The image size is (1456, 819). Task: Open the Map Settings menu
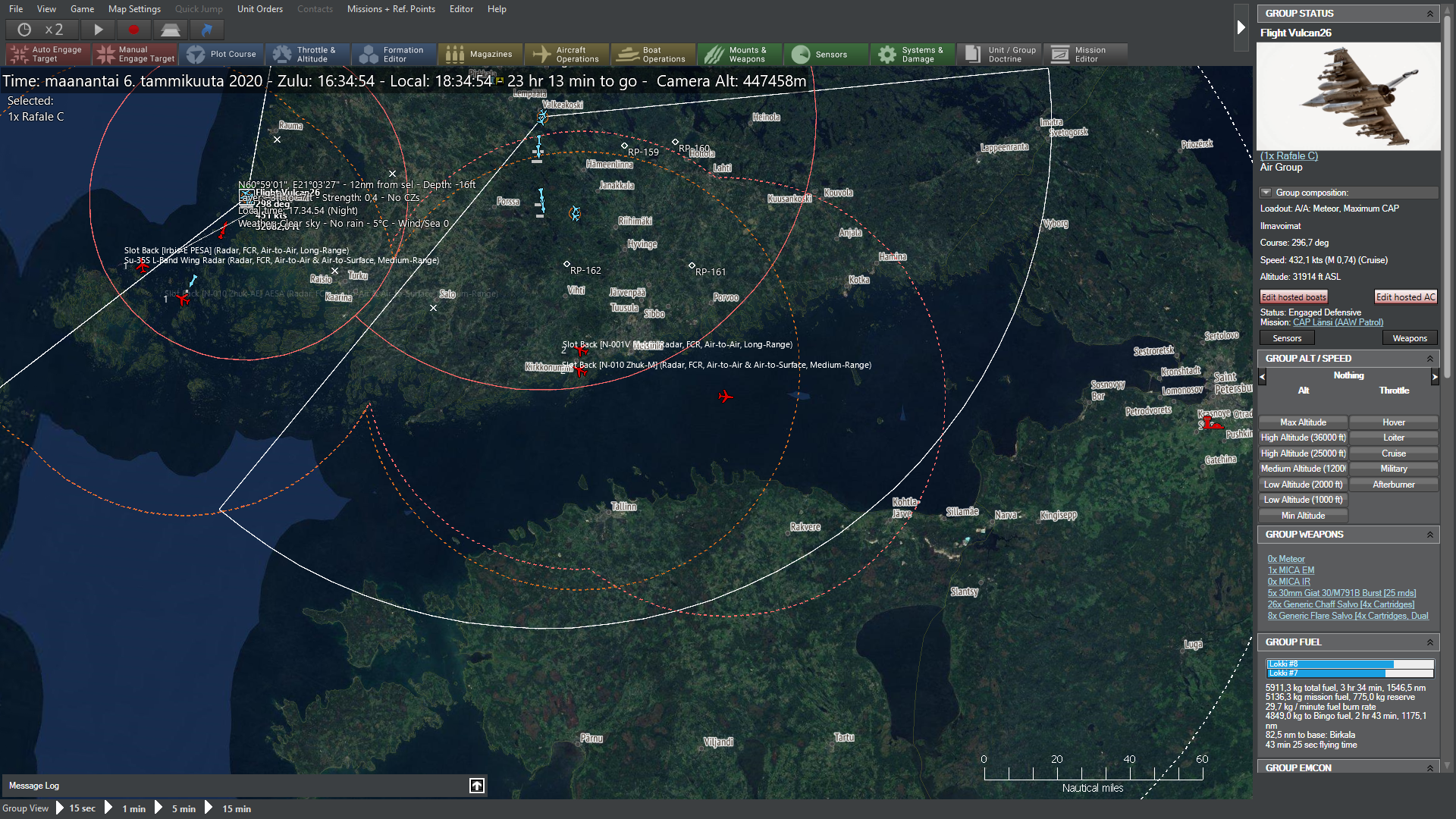(x=134, y=9)
